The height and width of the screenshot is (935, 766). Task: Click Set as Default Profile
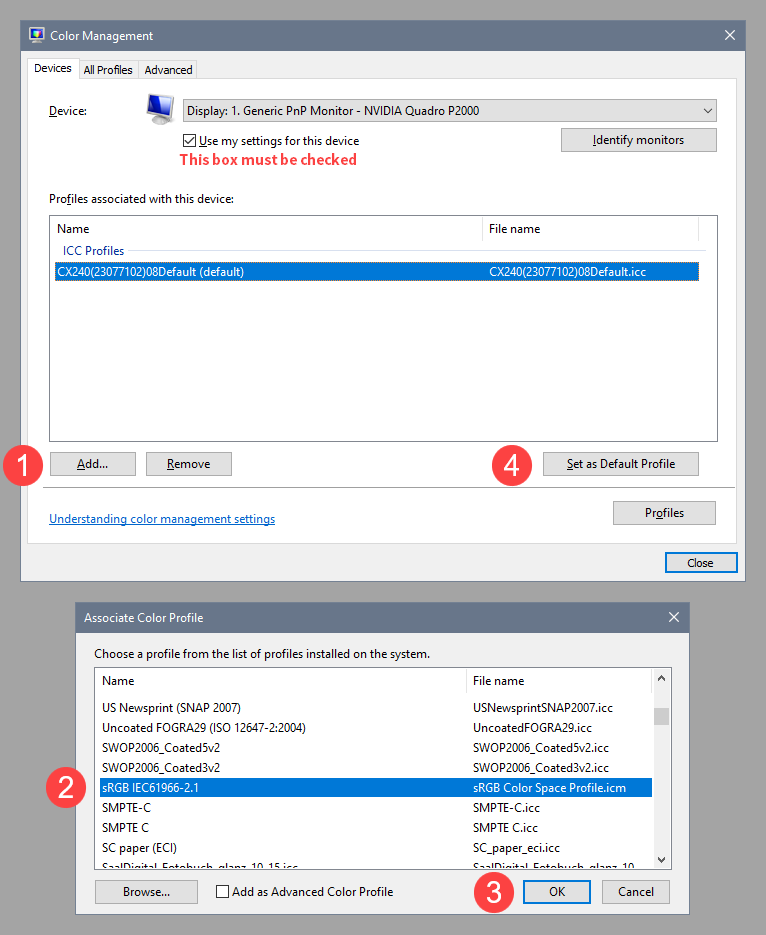point(621,464)
